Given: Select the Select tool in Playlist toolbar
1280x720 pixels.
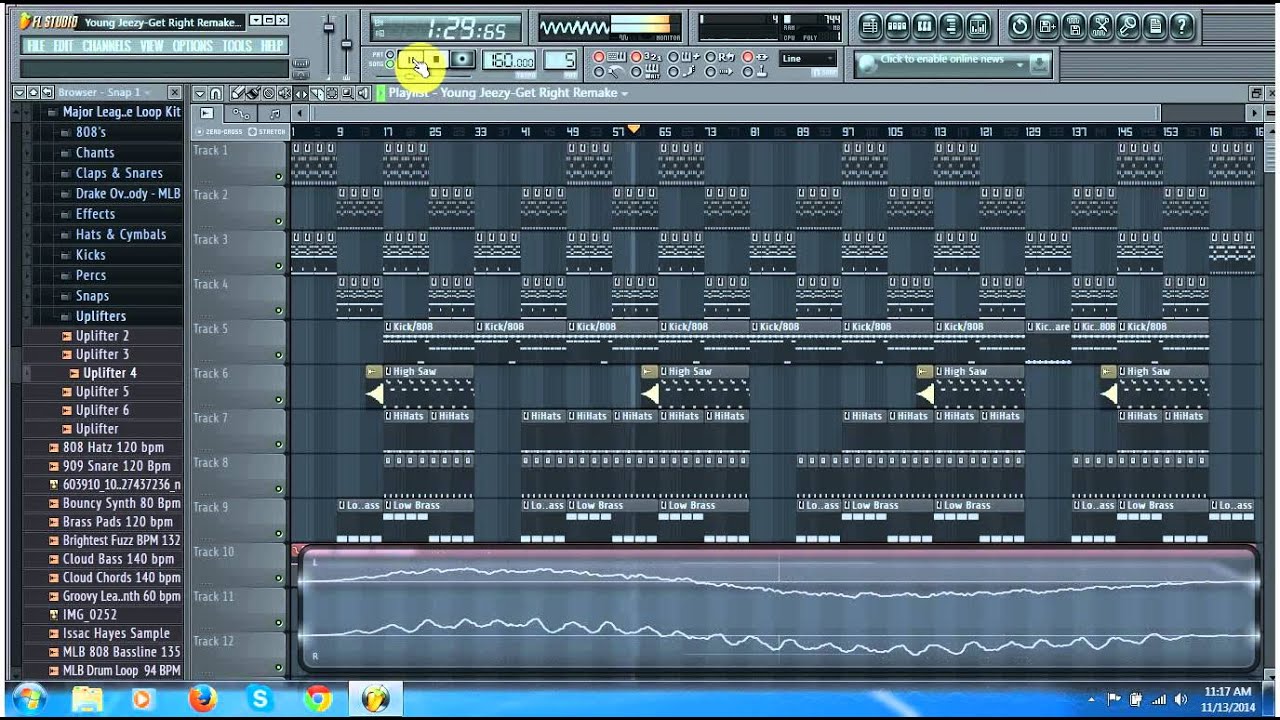Looking at the screenshot, I should coord(331,93).
